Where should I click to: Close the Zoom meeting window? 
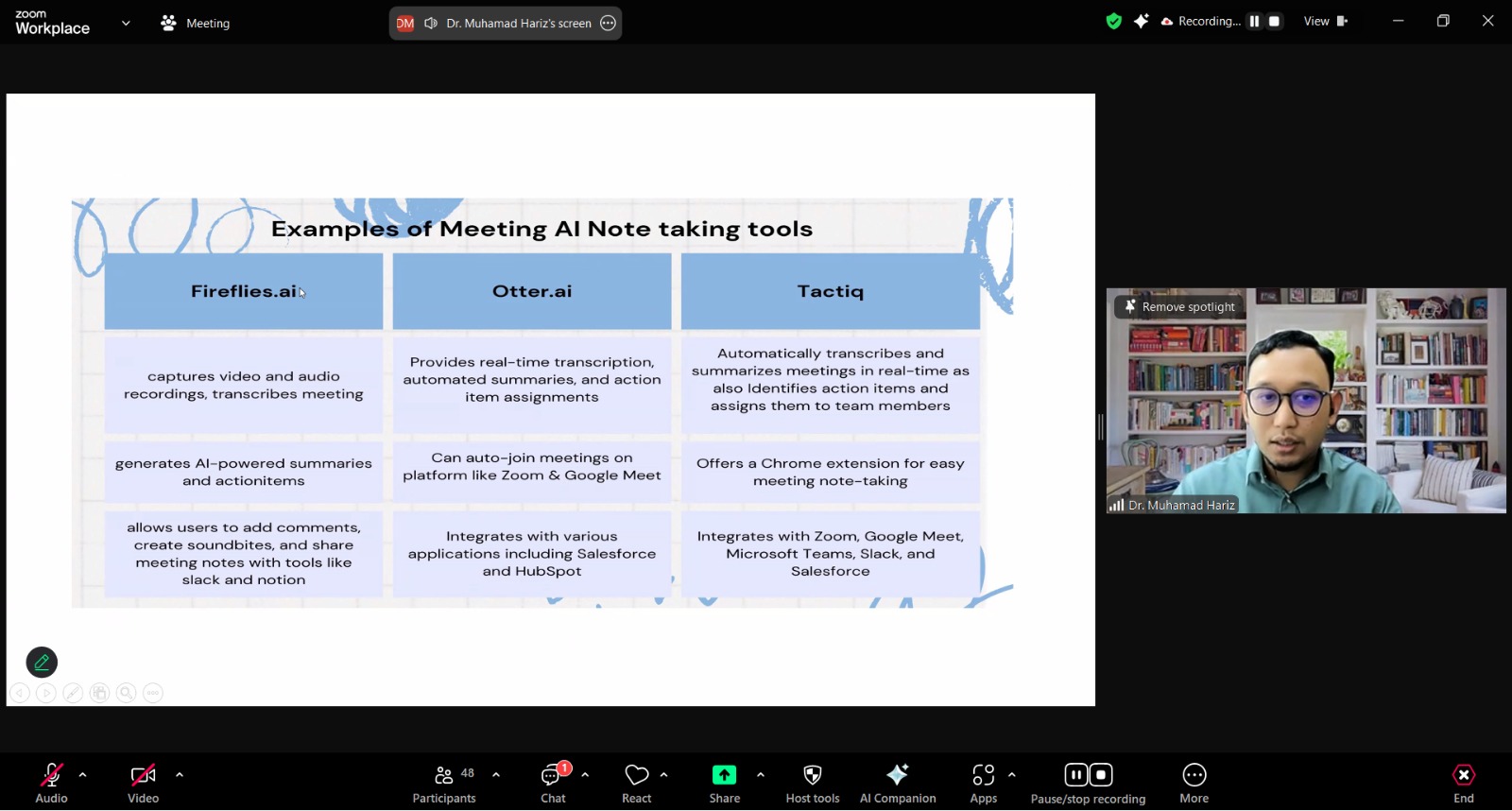[1488, 21]
